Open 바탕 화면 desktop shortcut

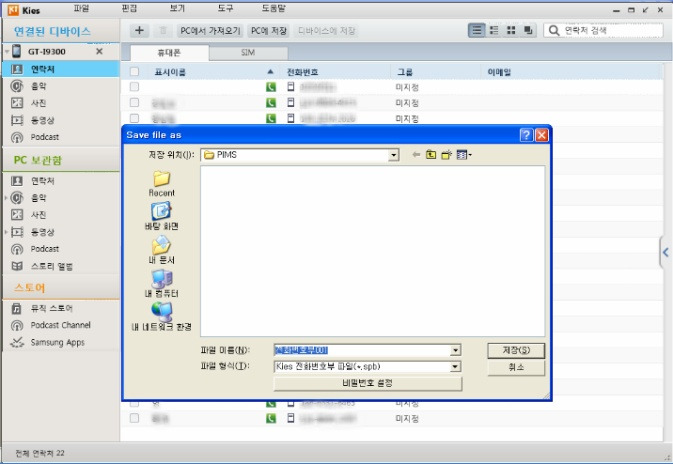point(162,217)
